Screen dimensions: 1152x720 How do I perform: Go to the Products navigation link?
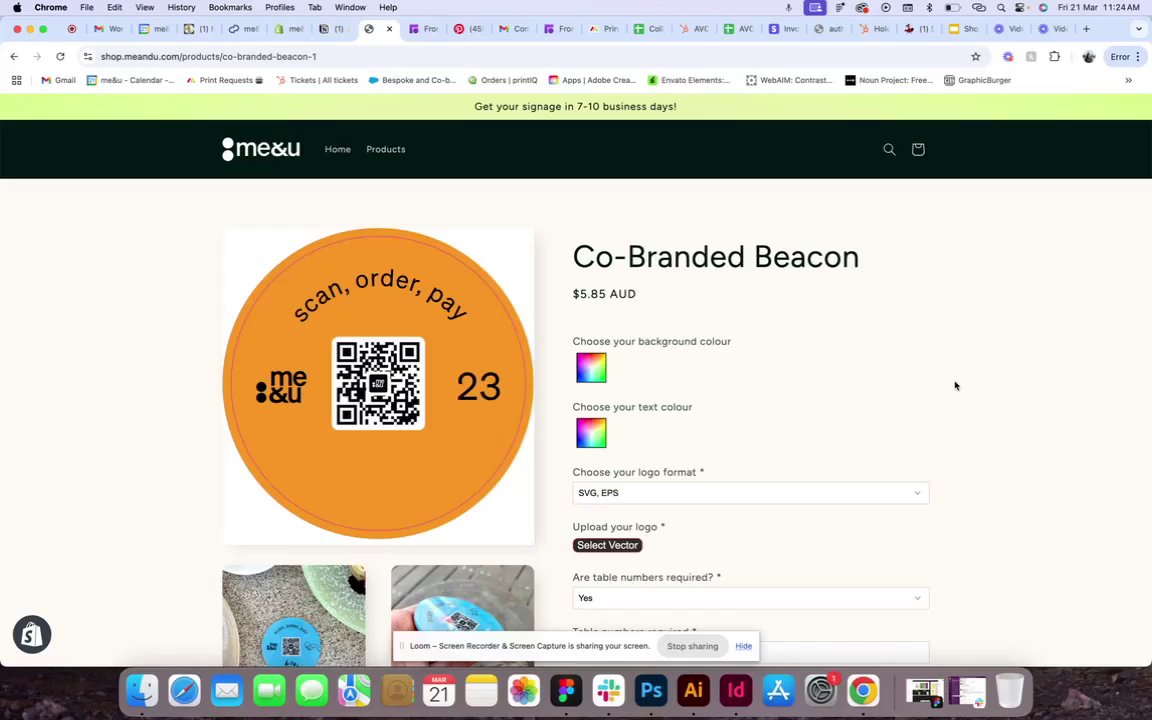pyautogui.click(x=386, y=149)
